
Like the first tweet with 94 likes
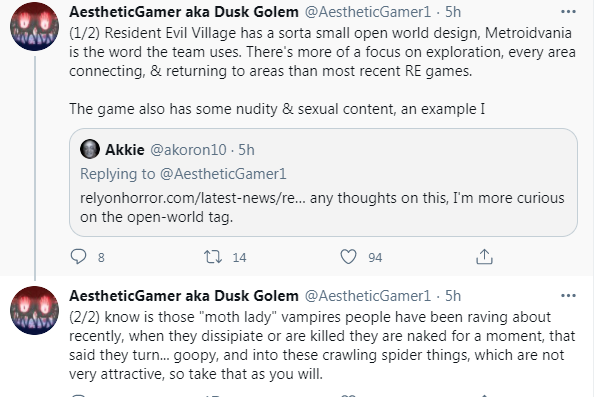pyautogui.click(x=348, y=257)
